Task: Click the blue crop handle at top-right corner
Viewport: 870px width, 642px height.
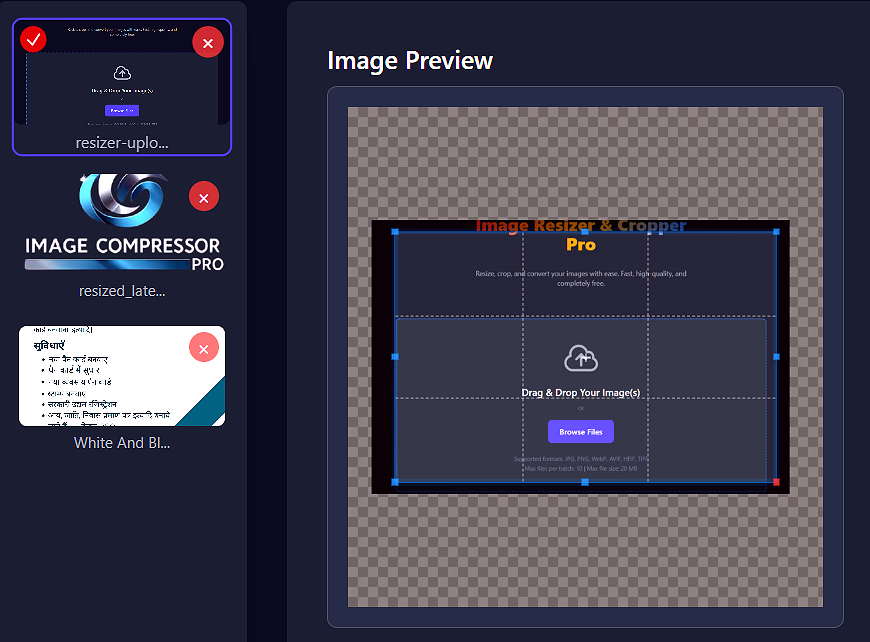Action: (x=777, y=231)
